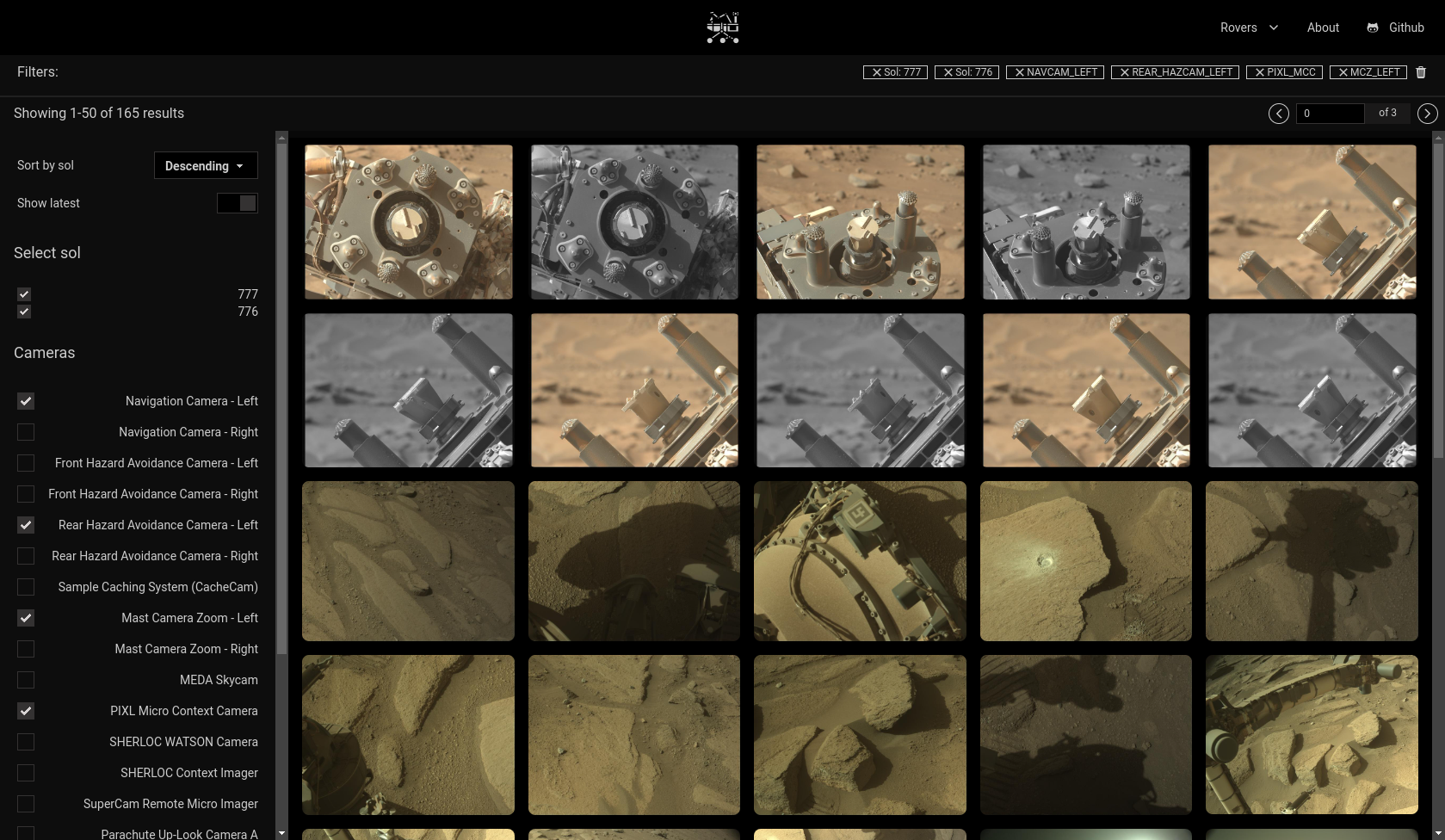Open the fourth row third rock thumbnail
This screenshot has height=840, width=1445.
[861, 735]
